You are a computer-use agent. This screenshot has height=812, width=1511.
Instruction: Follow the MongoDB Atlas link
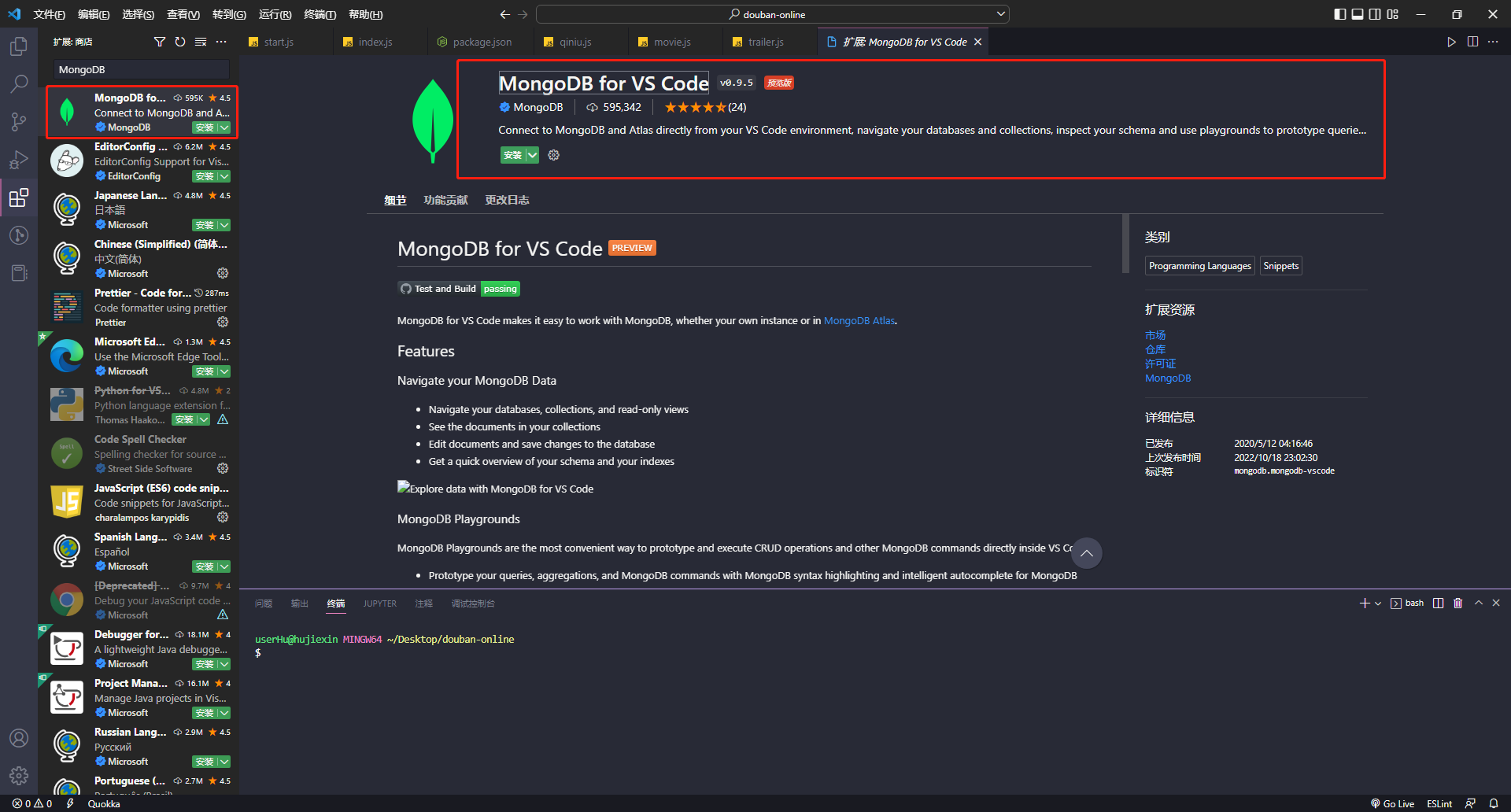click(859, 320)
